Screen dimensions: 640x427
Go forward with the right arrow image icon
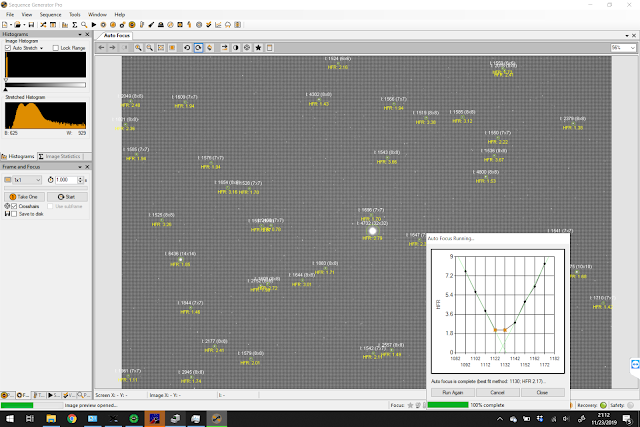click(112, 48)
